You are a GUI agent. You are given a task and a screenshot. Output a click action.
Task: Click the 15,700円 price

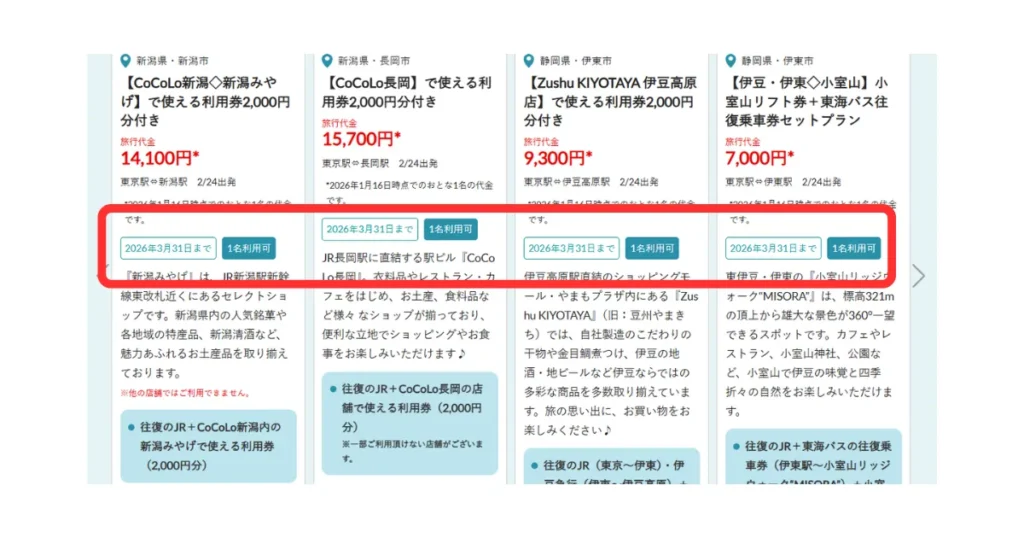pyautogui.click(x=361, y=139)
